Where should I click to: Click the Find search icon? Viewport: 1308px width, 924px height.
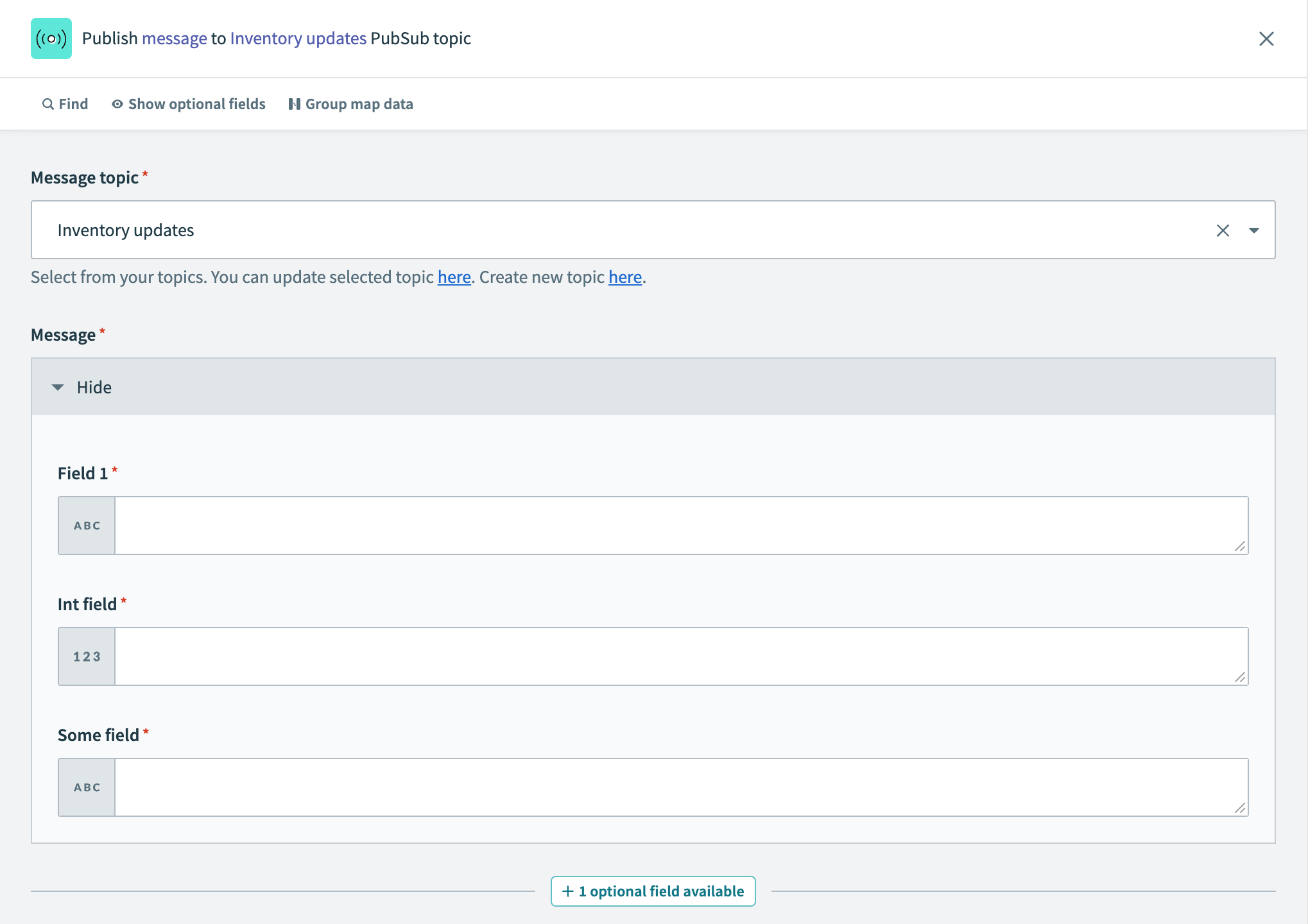click(x=47, y=103)
